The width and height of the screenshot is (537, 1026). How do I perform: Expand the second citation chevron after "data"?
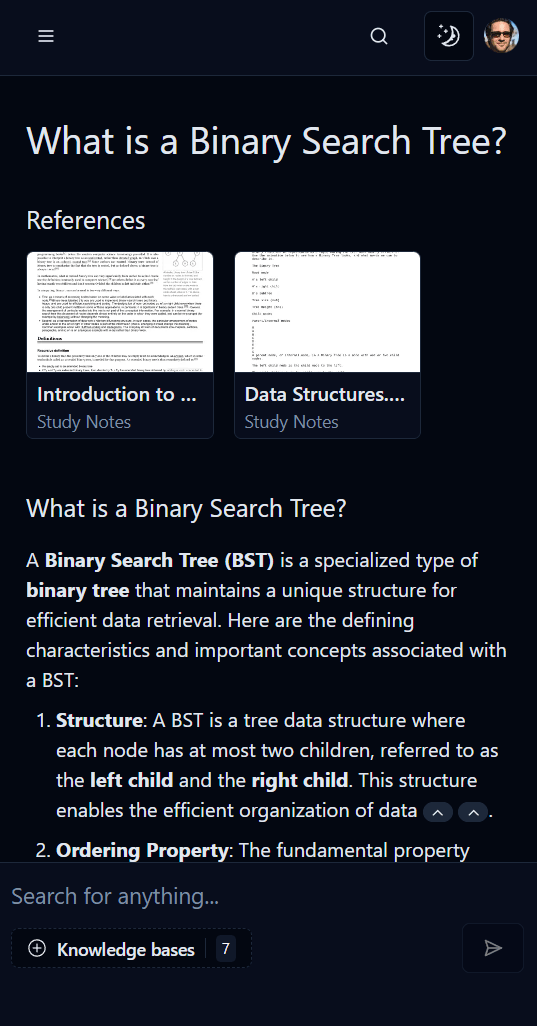pos(473,812)
